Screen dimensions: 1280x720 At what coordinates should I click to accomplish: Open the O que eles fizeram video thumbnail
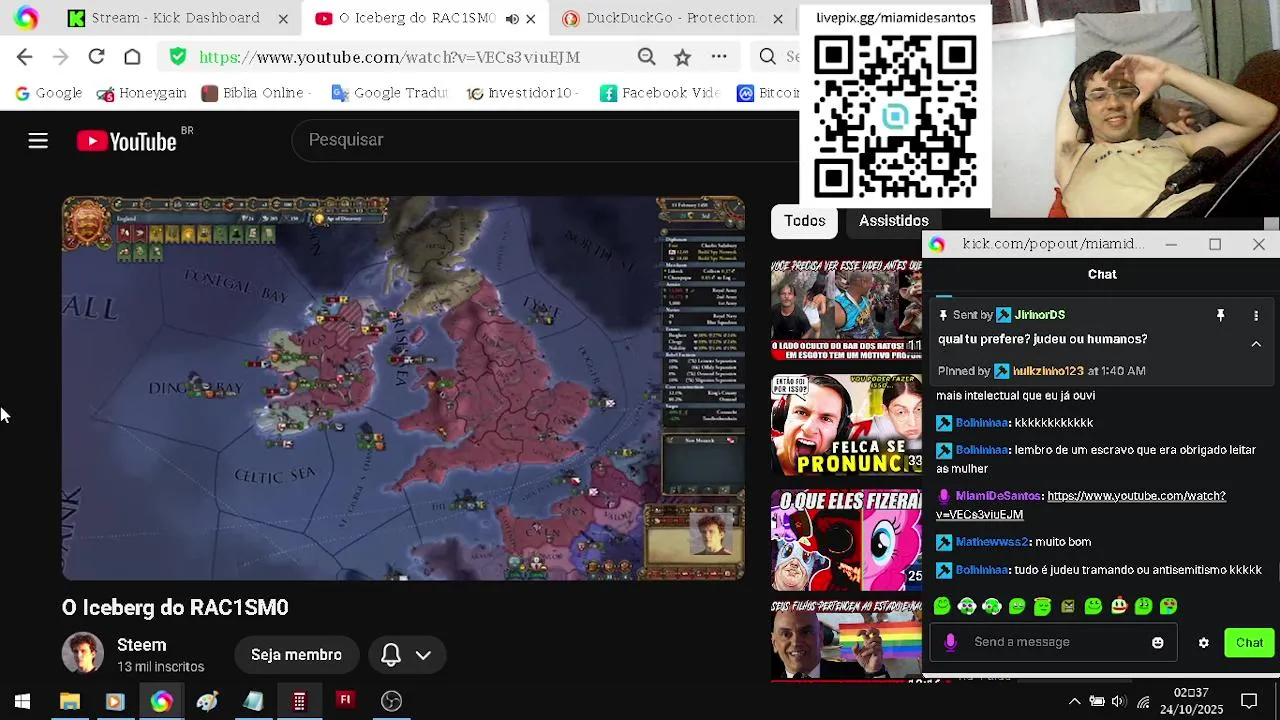coord(846,540)
